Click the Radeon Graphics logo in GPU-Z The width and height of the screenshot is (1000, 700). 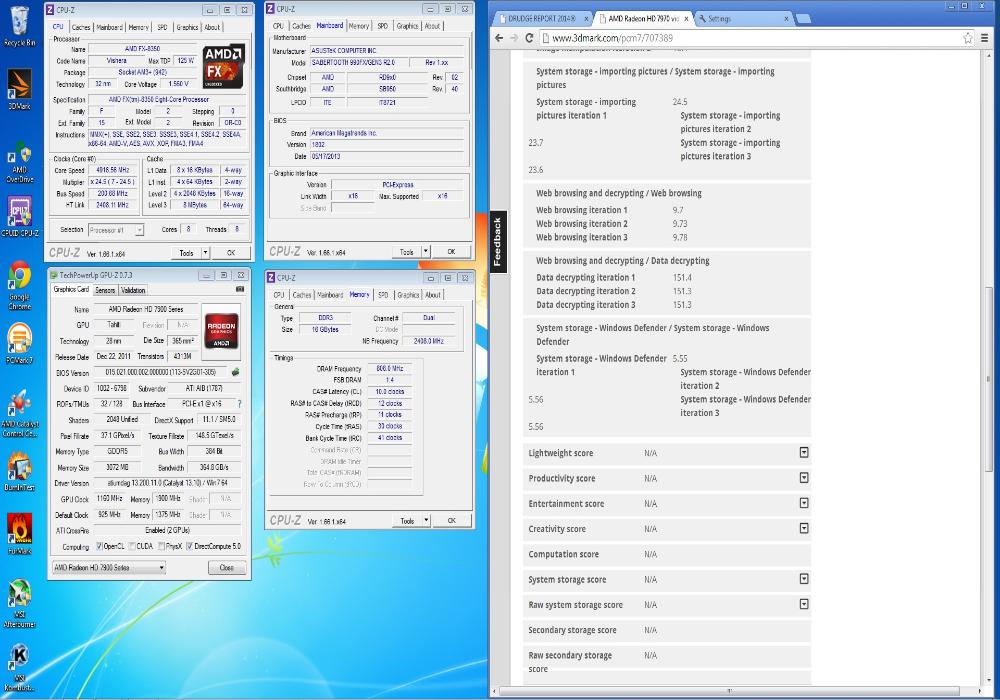pos(221,330)
